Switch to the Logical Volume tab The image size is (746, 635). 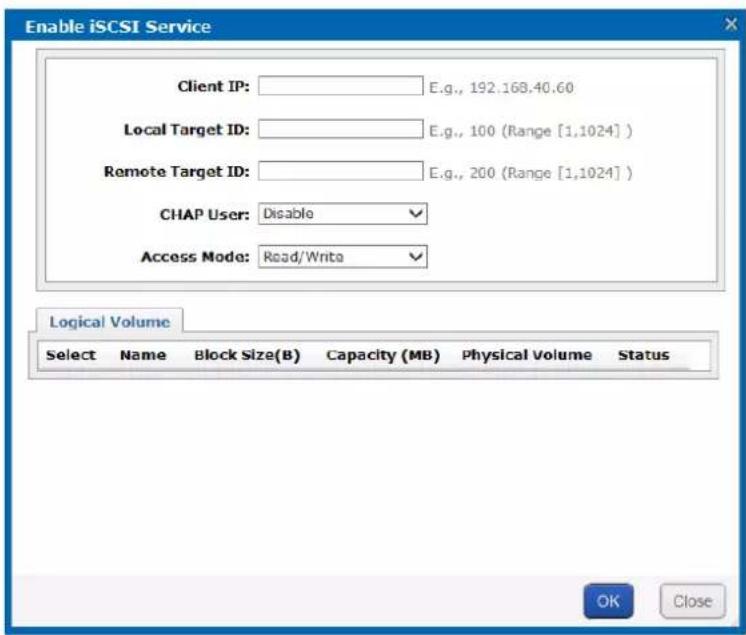(x=109, y=322)
